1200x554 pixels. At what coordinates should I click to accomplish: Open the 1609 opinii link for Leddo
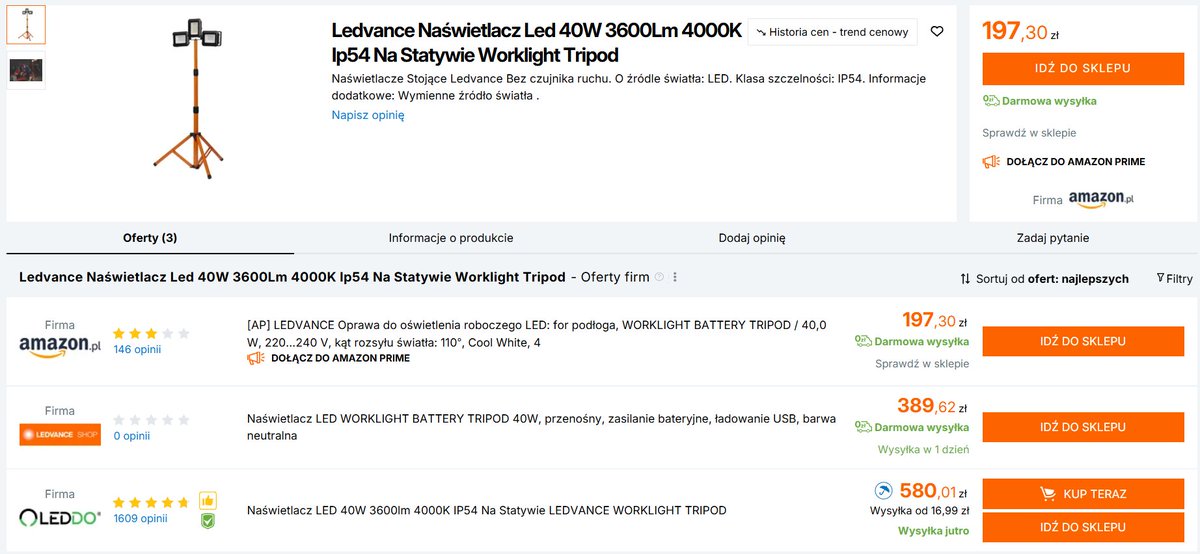click(x=140, y=518)
